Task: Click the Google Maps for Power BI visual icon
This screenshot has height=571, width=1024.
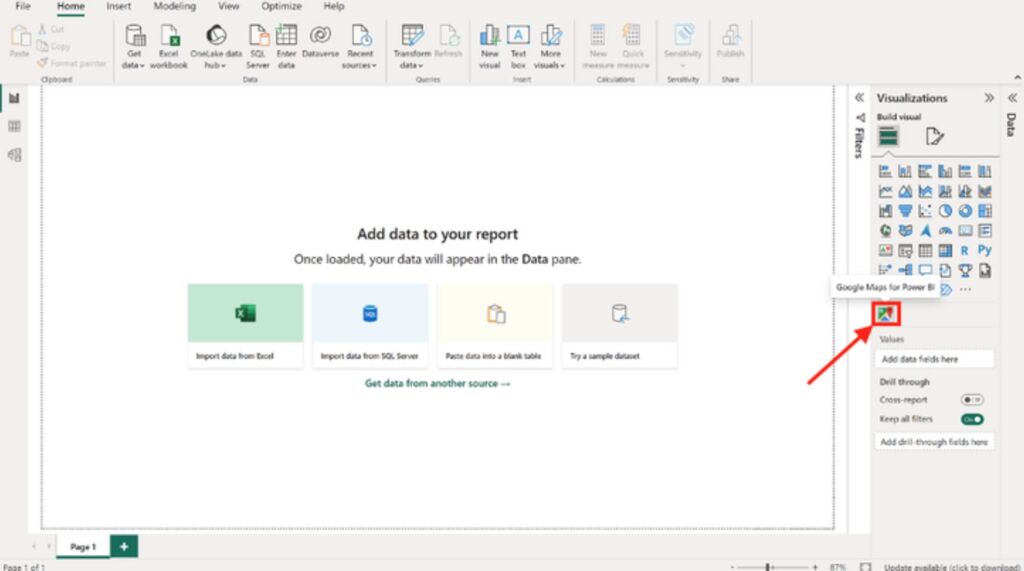Action: coord(886,313)
